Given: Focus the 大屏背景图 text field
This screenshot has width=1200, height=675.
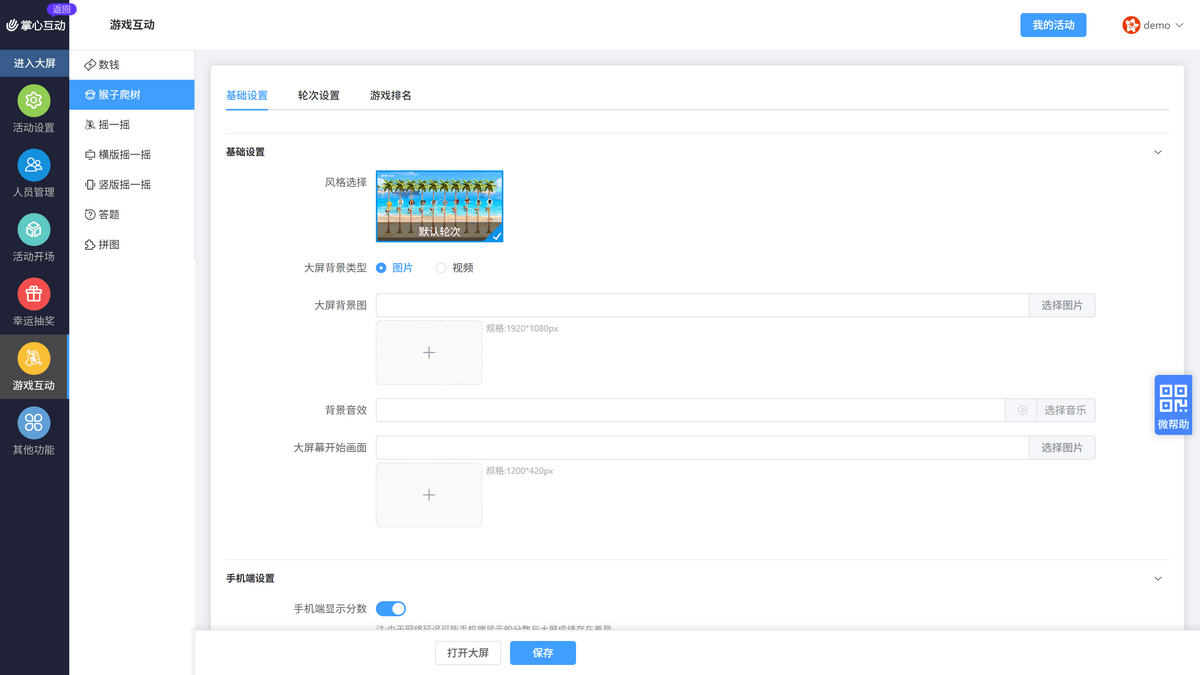Looking at the screenshot, I should [702, 305].
